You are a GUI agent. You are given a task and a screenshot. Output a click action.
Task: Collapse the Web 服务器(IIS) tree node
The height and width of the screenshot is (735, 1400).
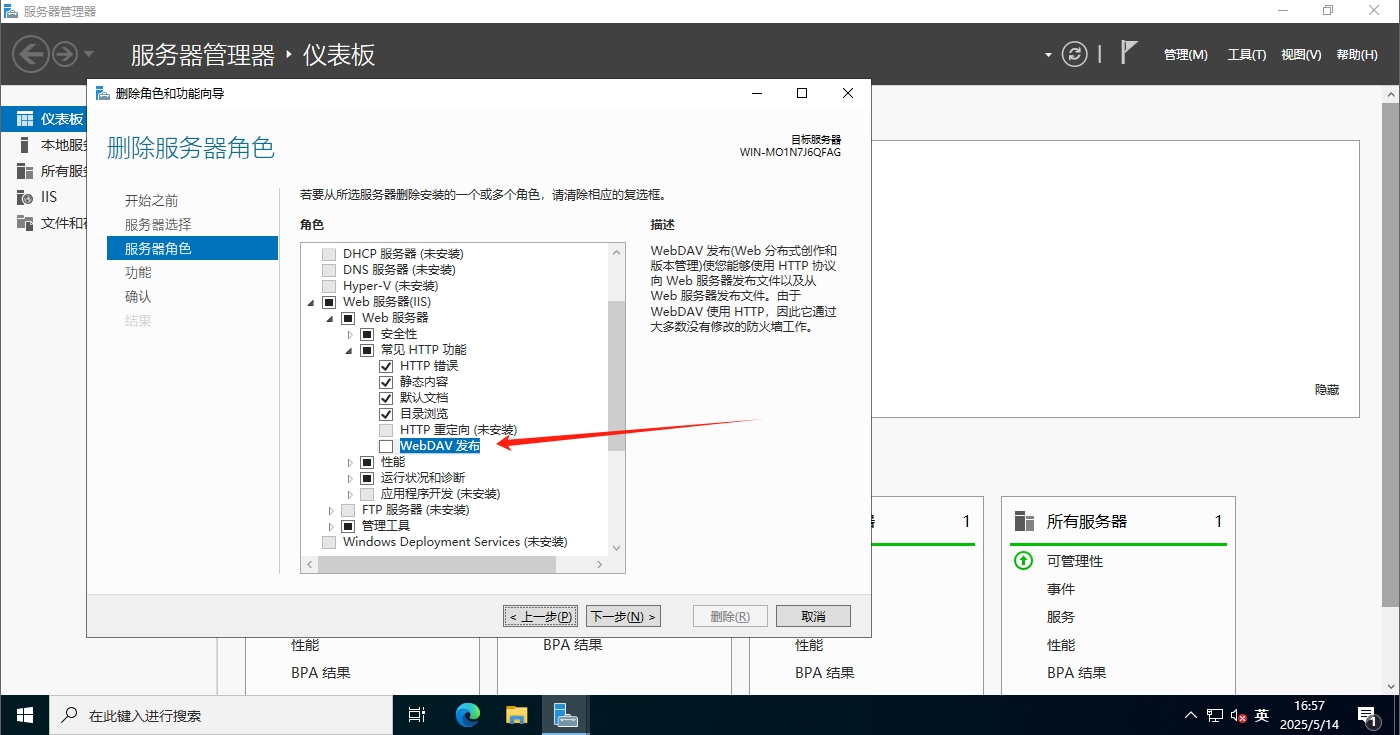click(x=311, y=302)
